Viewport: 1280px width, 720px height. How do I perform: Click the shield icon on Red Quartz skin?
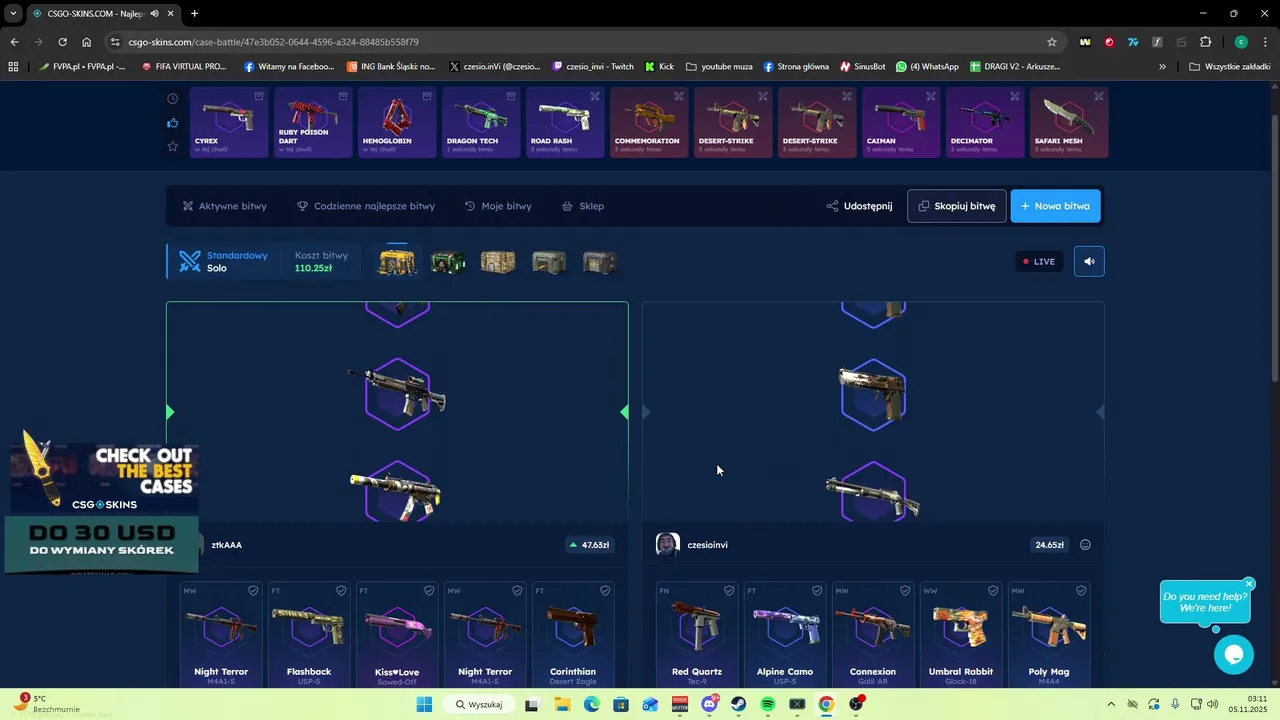click(x=729, y=591)
